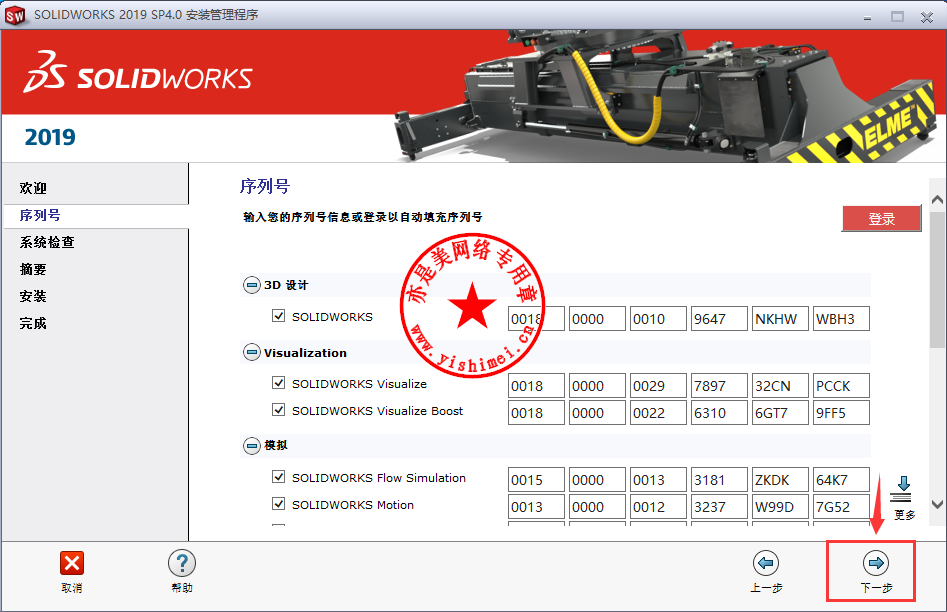Image resolution: width=947 pixels, height=612 pixels.
Task: Select 欢迎 in the left sidebar
Action: [x=33, y=188]
